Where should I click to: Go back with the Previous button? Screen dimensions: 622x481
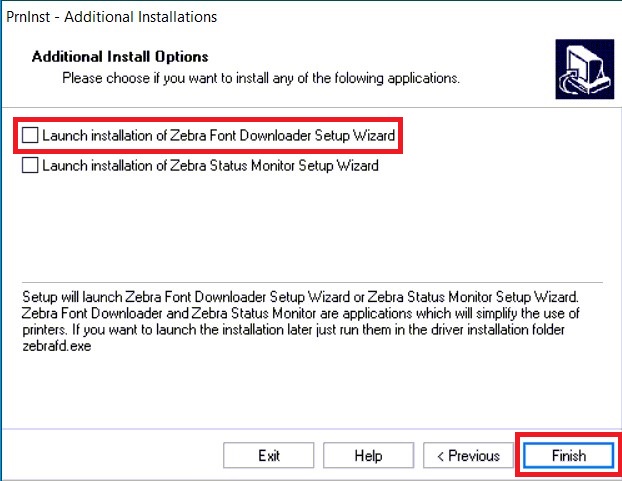click(468, 456)
